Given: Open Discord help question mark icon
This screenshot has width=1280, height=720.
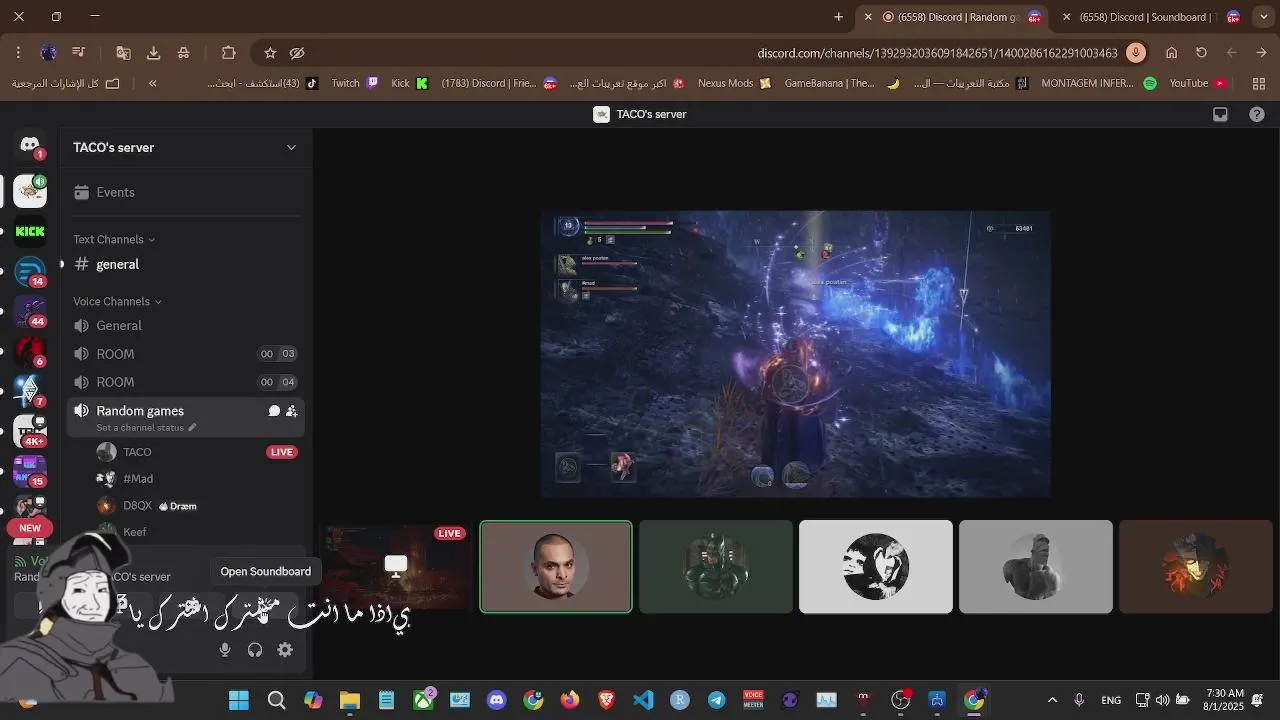Looking at the screenshot, I should [1257, 114].
